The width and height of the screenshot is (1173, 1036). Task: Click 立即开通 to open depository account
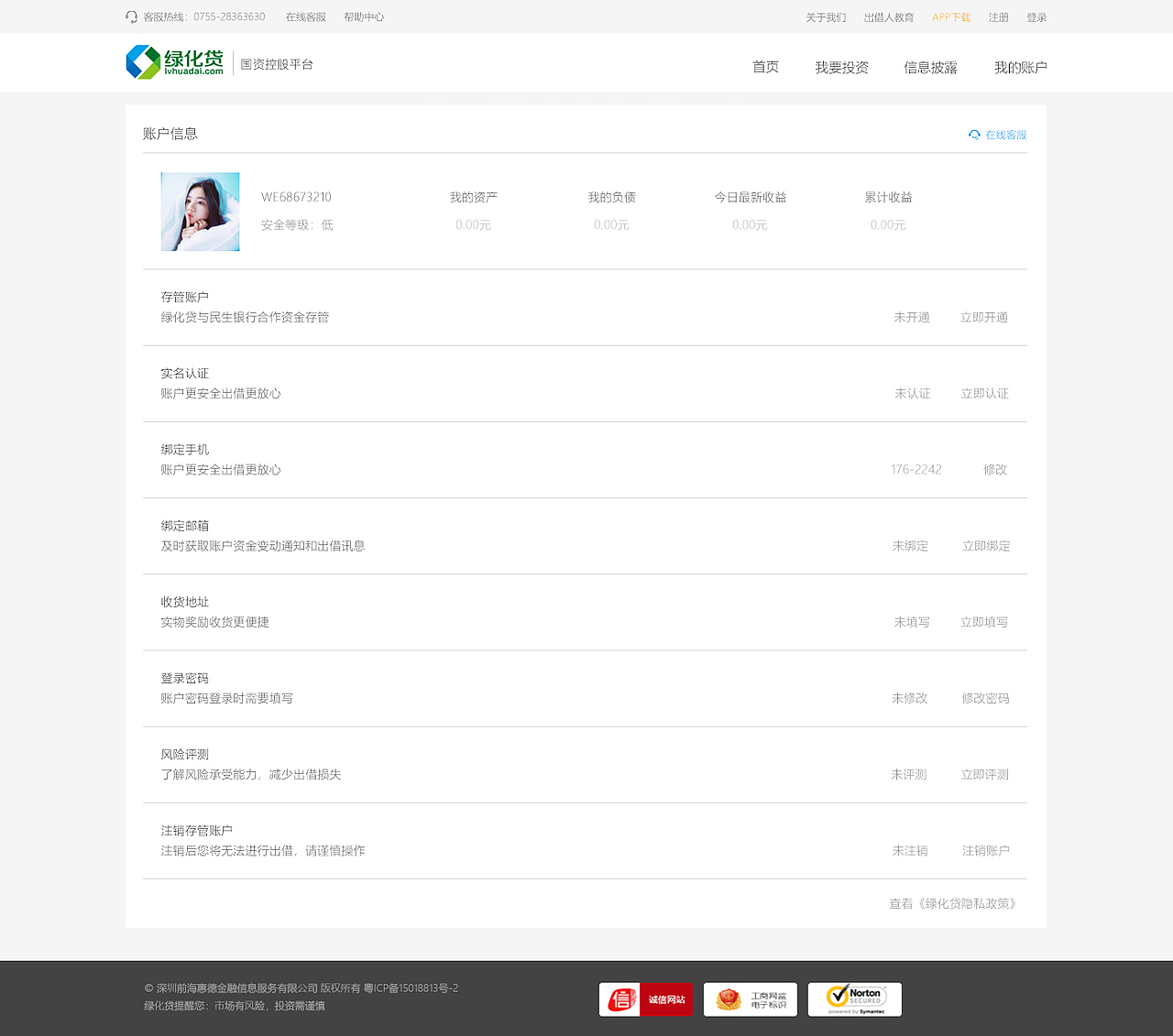click(x=984, y=317)
